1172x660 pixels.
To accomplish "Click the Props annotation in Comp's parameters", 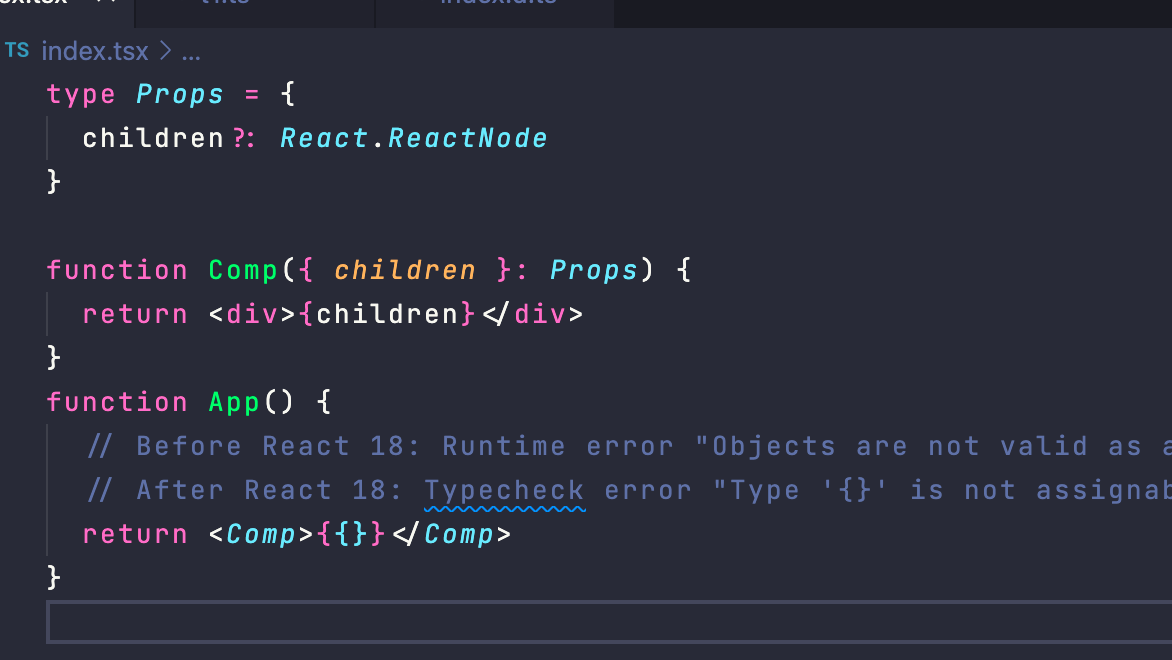I will pyautogui.click(x=594, y=270).
